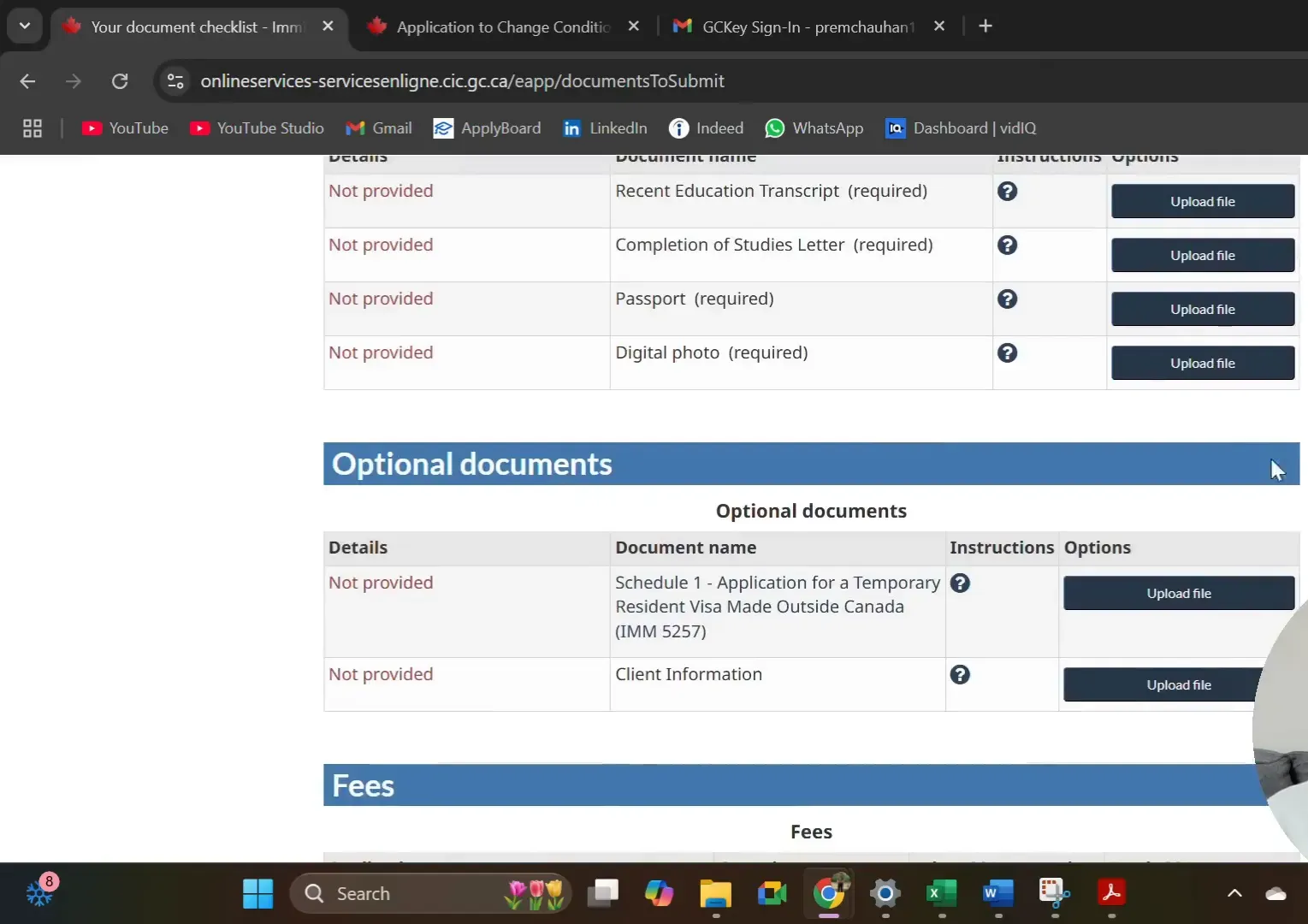Open help icon for Passport row
This screenshot has width=1308, height=924.
(x=1007, y=299)
